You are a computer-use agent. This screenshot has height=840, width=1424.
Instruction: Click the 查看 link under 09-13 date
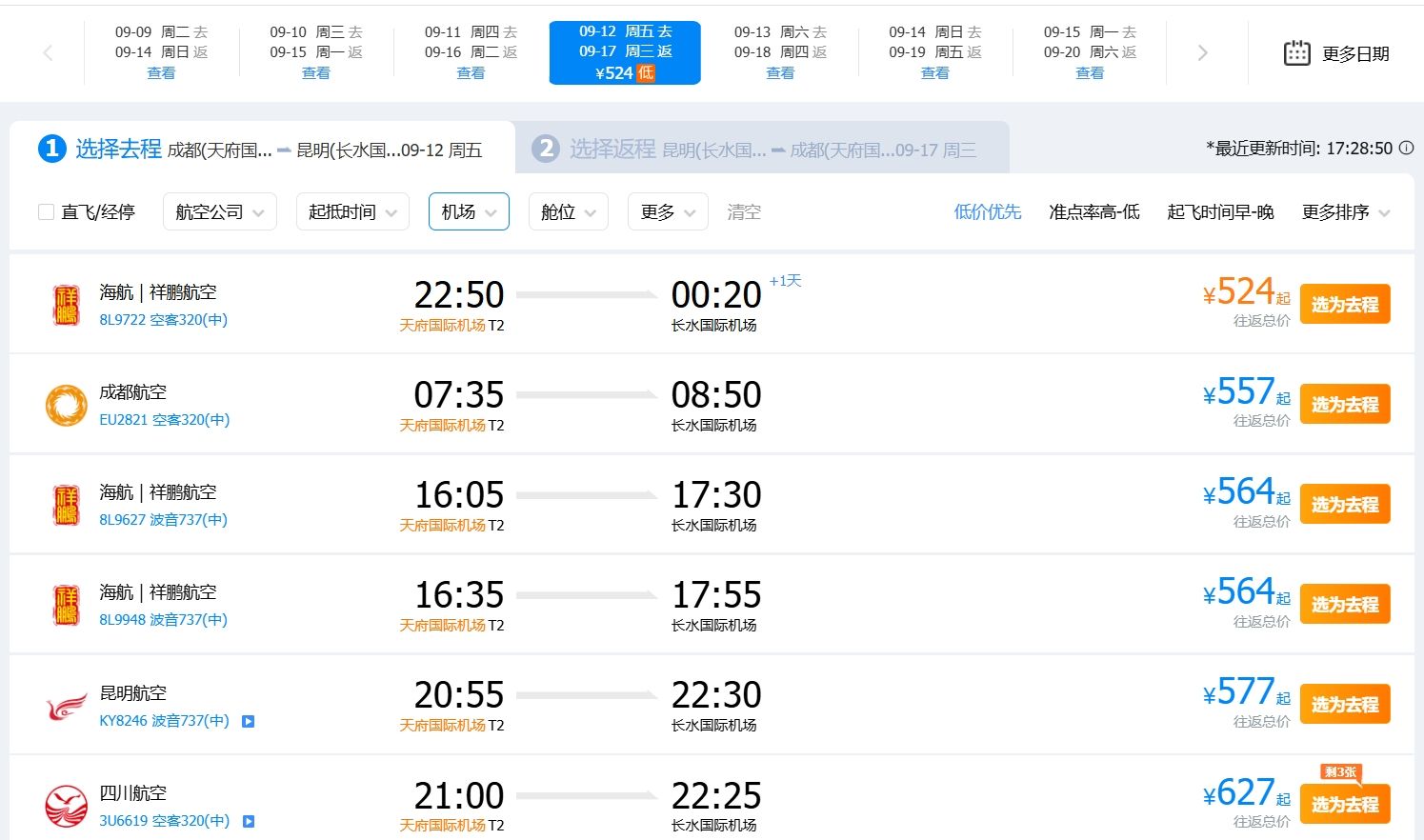click(x=780, y=73)
